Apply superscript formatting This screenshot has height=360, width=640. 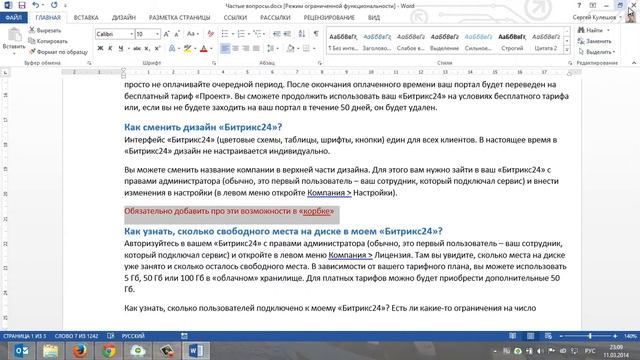(158, 49)
